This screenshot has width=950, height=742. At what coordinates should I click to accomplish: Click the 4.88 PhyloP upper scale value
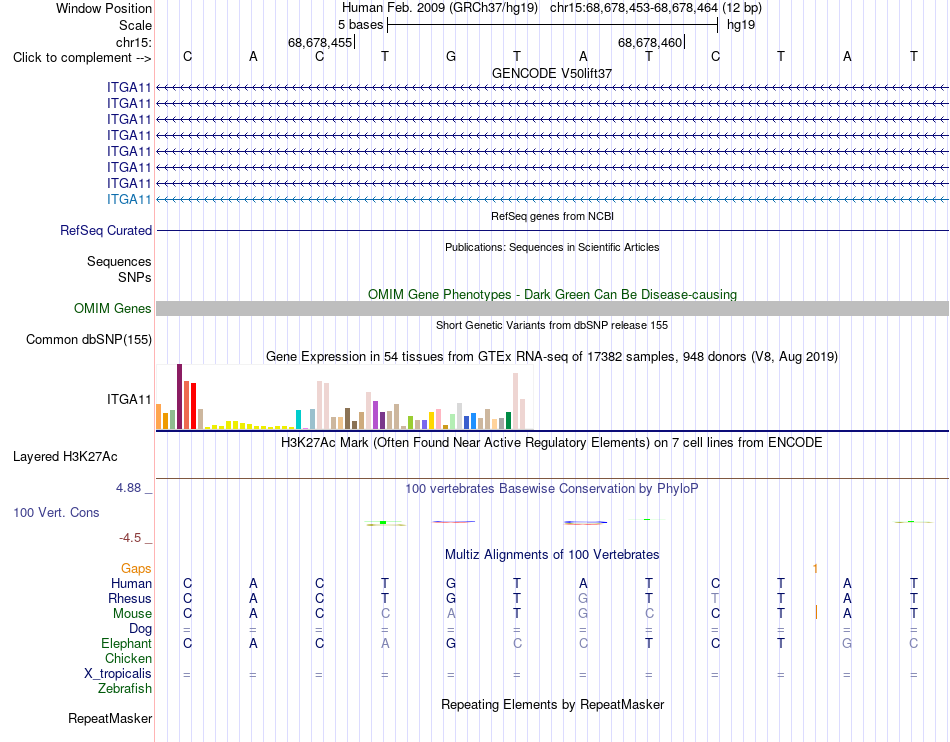tap(128, 488)
